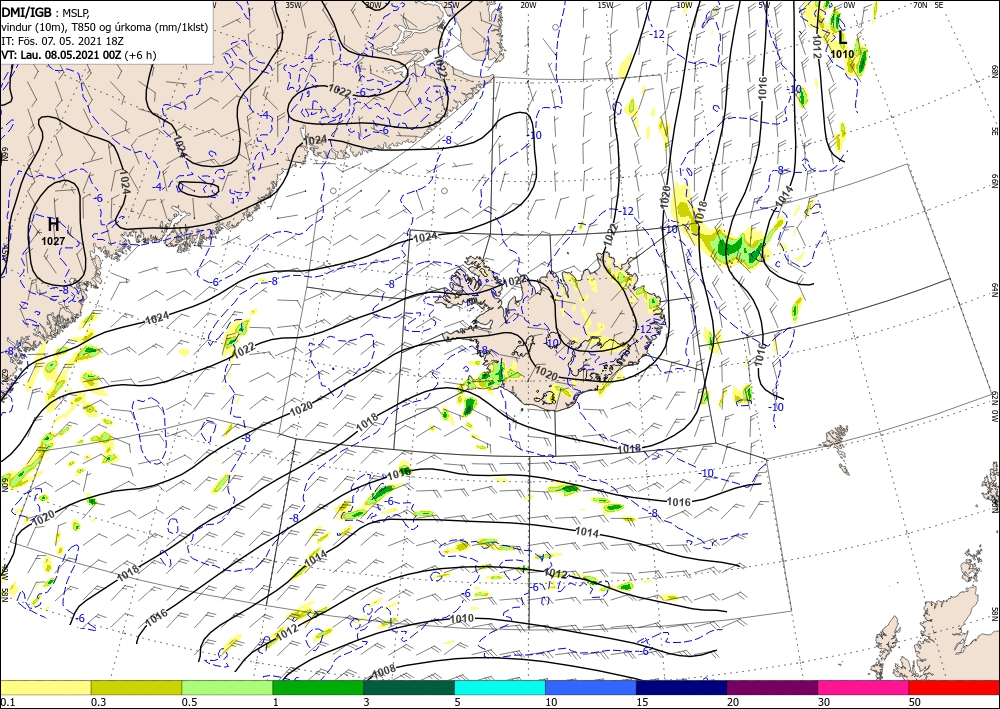Click the 1027 pressure value under H

click(x=53, y=241)
